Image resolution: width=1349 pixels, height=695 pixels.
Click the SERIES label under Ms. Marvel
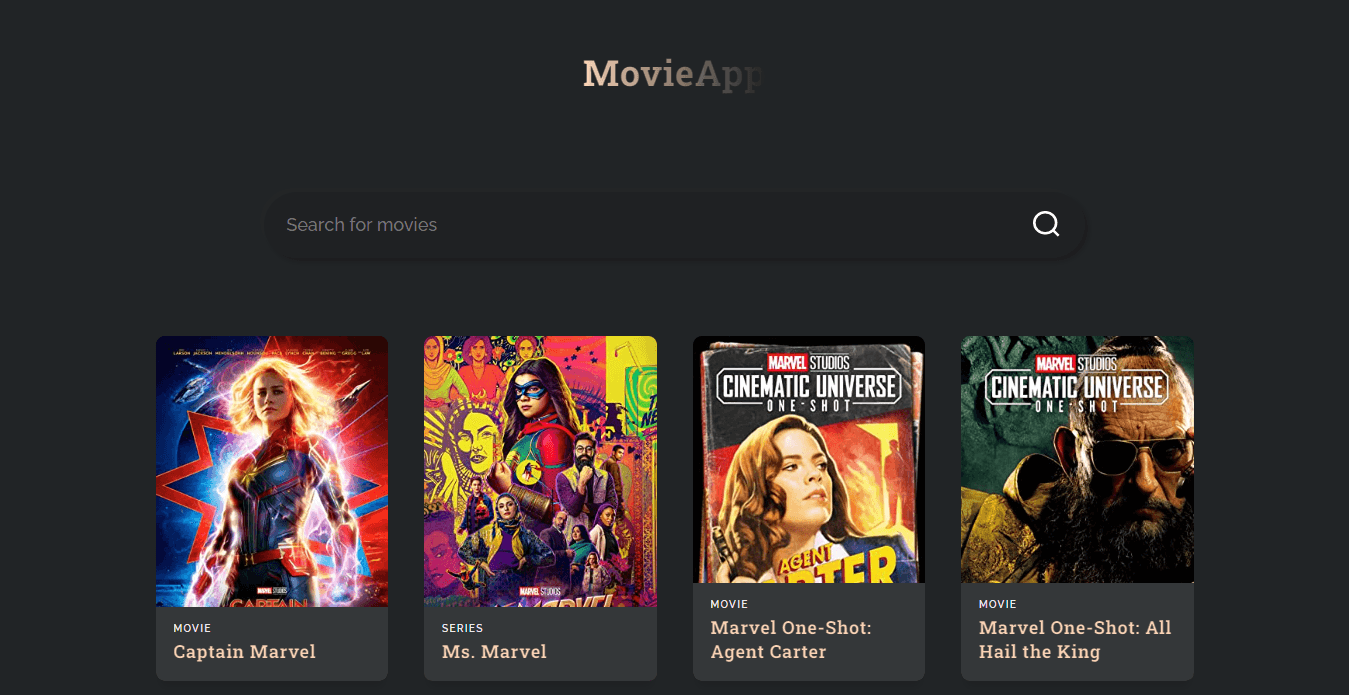point(462,628)
